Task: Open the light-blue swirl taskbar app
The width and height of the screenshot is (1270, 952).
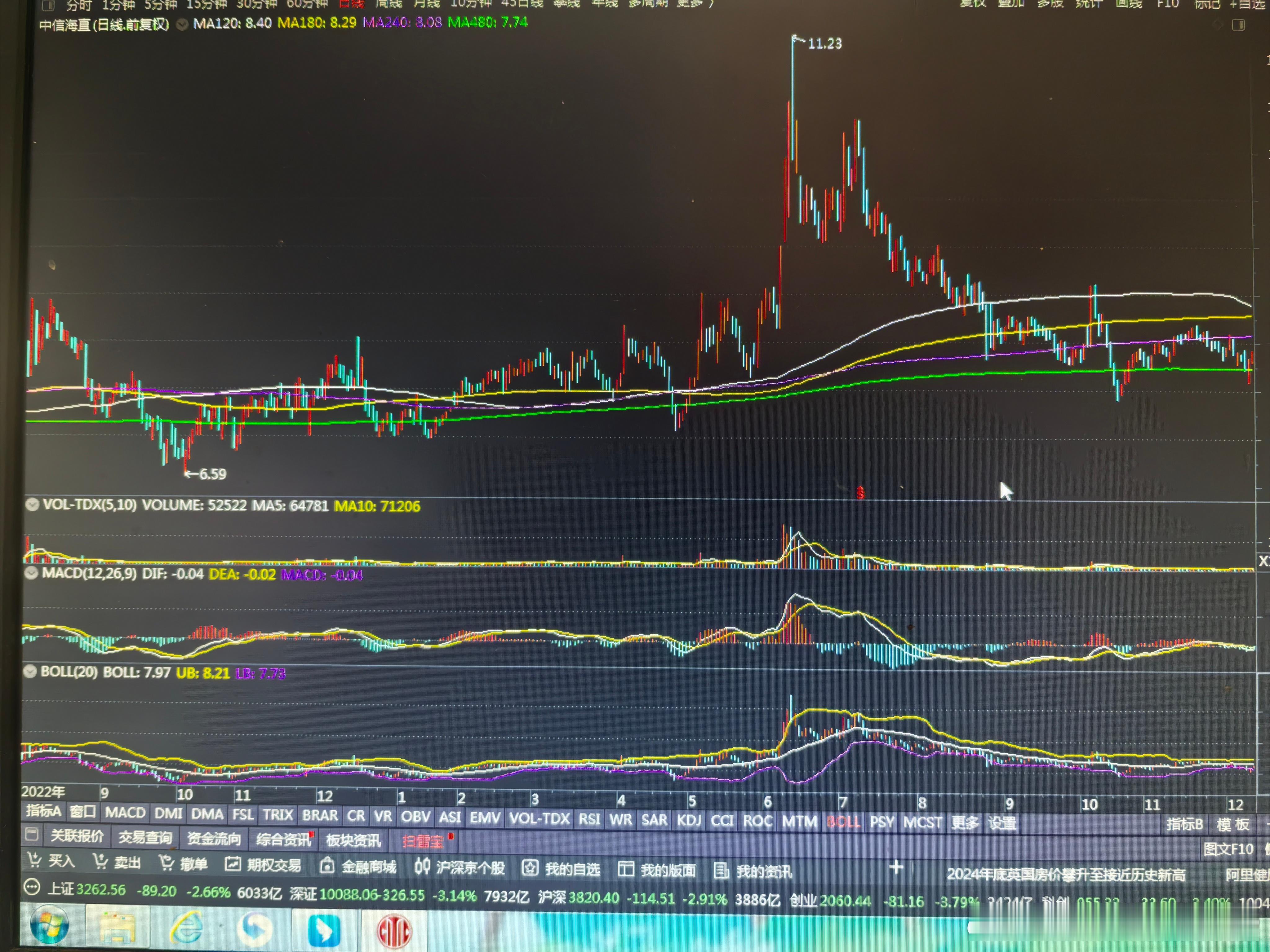Action: 254,929
